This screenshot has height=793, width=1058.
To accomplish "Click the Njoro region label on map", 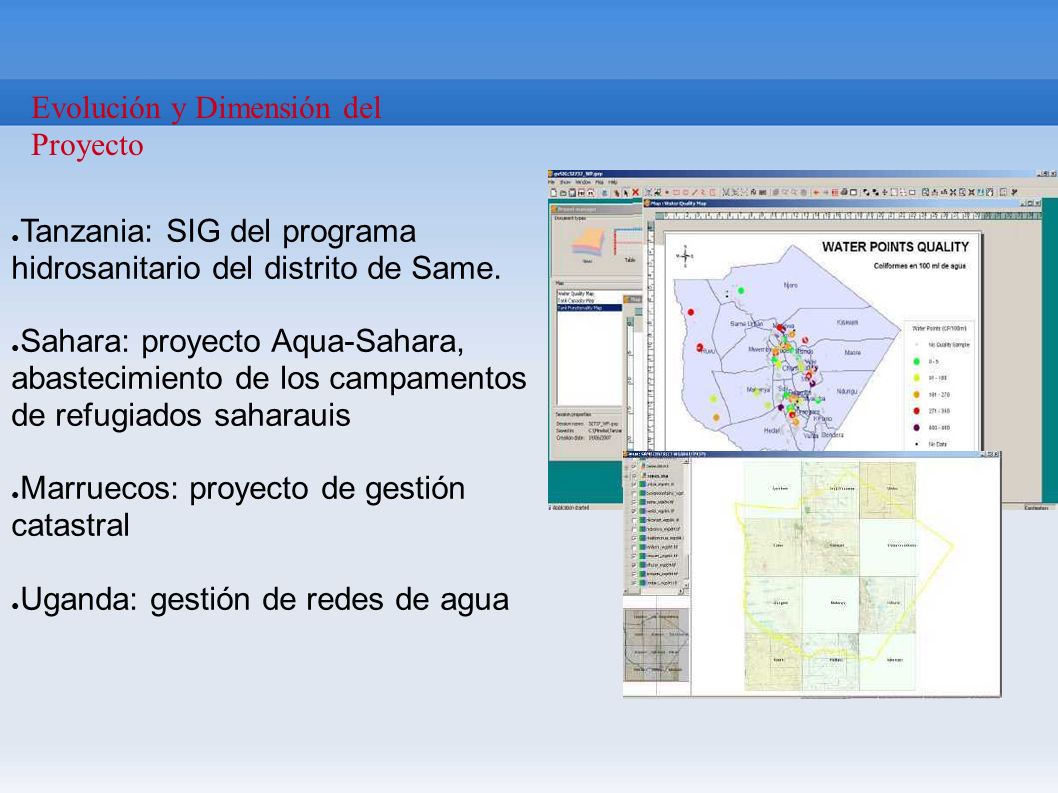I will point(791,285).
